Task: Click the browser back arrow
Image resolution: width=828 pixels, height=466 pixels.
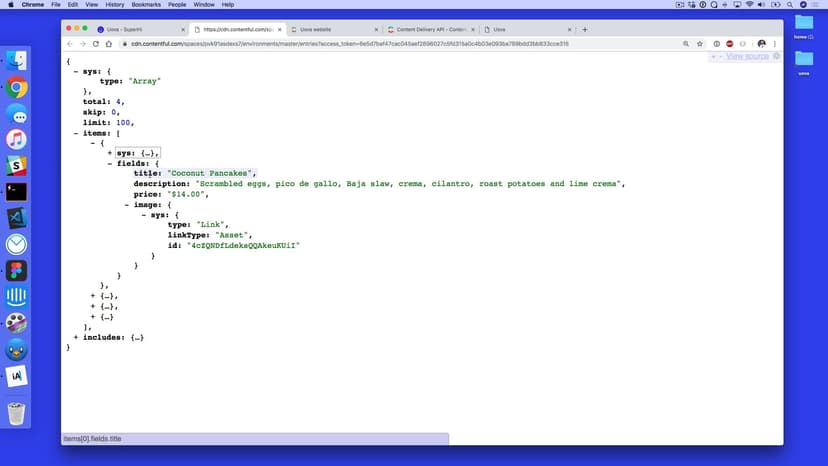Action: tap(70, 44)
